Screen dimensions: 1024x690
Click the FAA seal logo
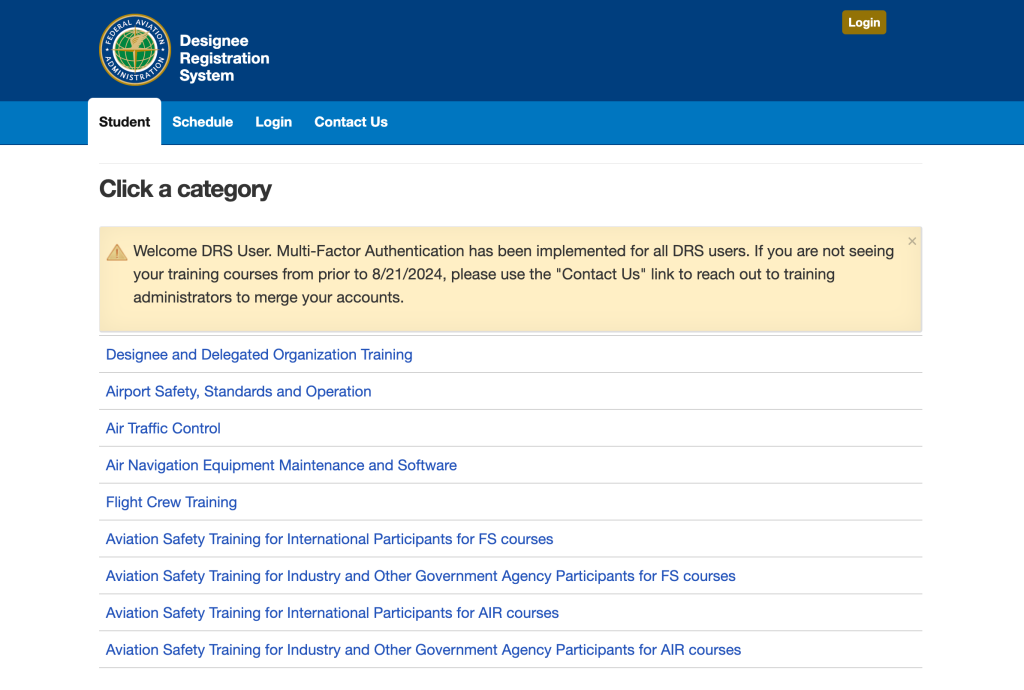pos(135,50)
